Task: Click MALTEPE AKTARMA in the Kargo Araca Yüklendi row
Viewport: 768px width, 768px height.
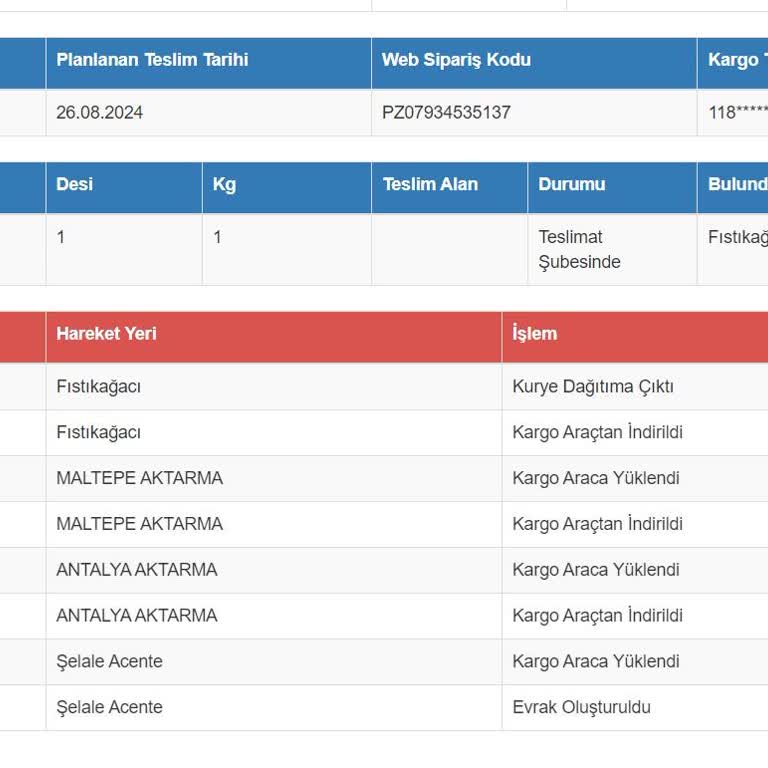Action: 140,479
